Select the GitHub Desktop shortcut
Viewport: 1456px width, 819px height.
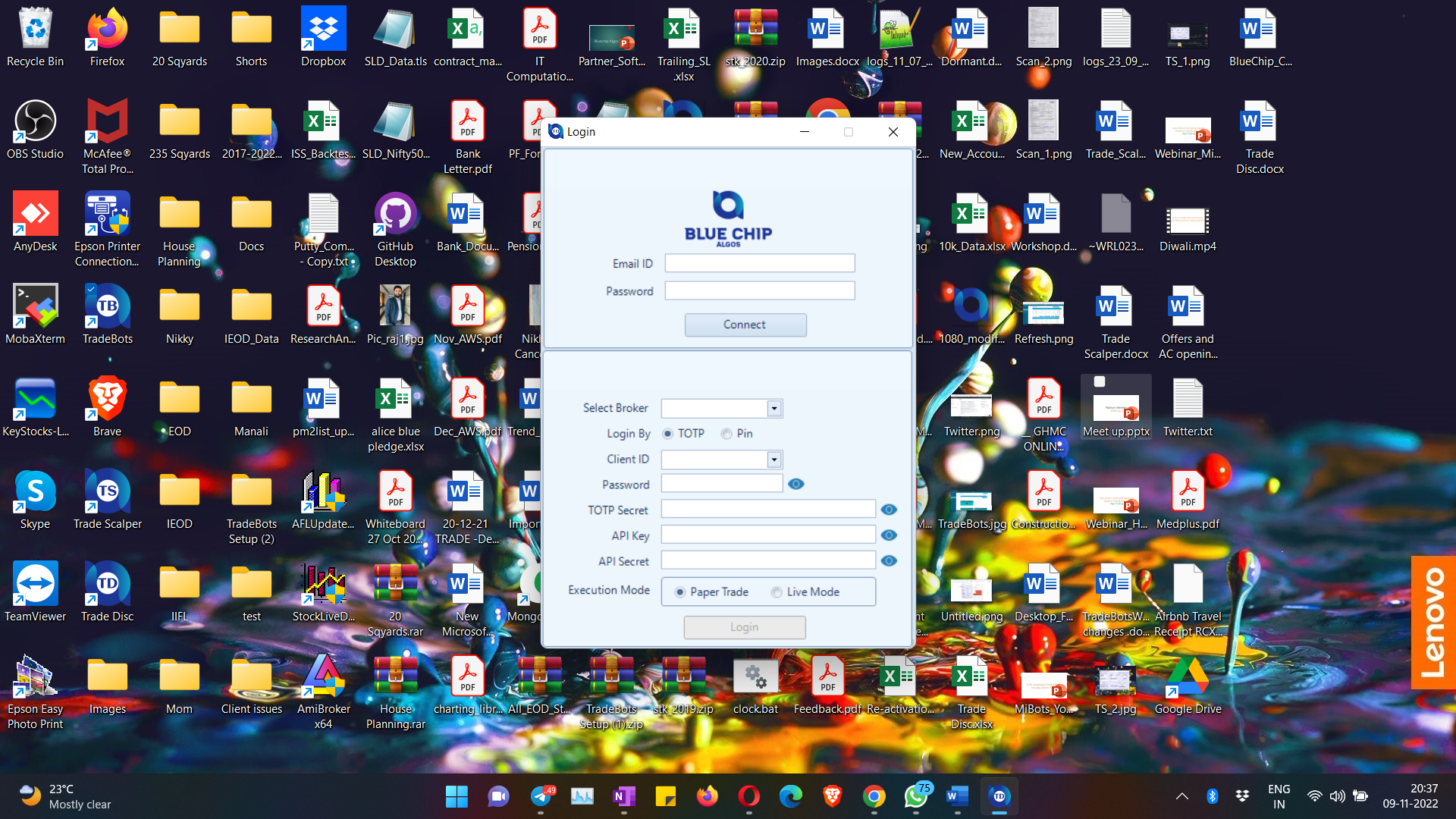(x=395, y=231)
